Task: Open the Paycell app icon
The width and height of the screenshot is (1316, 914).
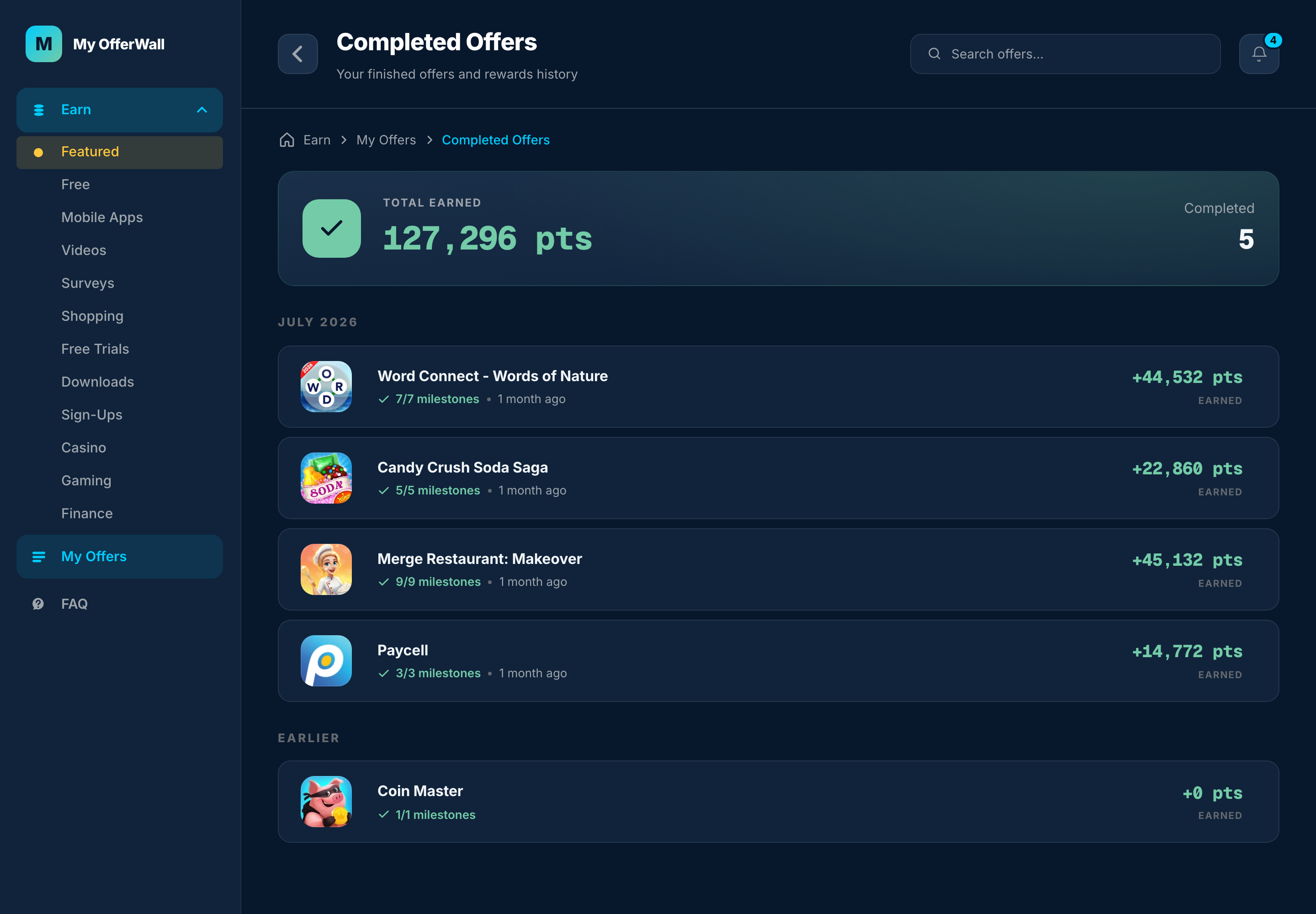Action: coord(326,661)
